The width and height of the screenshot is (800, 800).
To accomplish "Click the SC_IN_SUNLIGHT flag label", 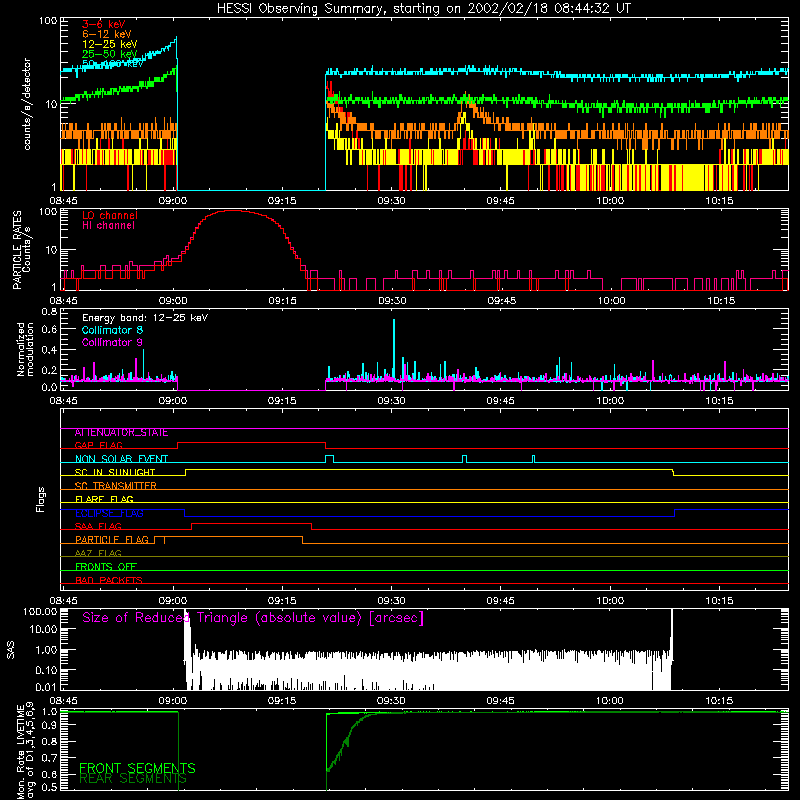I will pos(115,472).
